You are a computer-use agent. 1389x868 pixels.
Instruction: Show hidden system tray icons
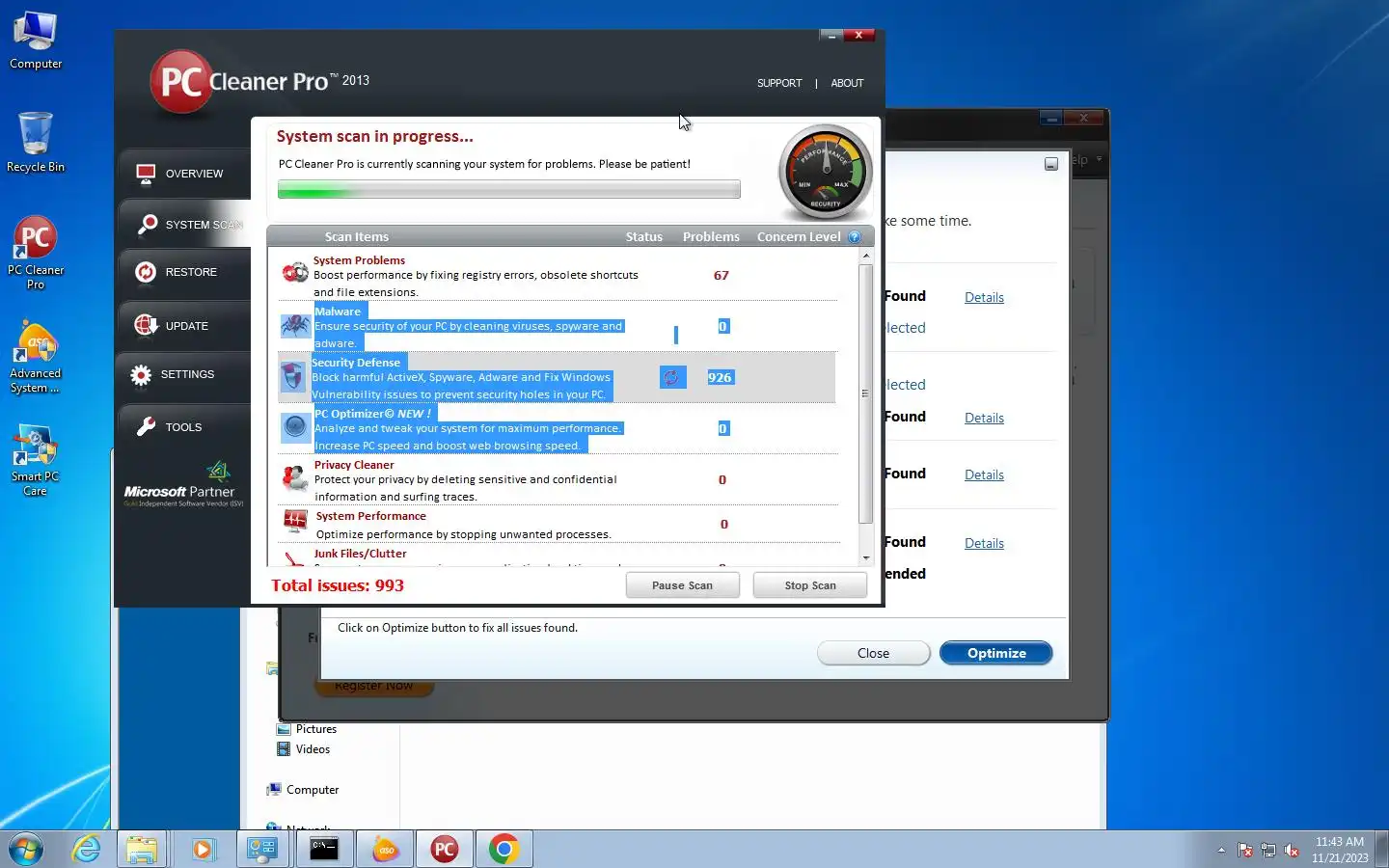tap(1221, 850)
